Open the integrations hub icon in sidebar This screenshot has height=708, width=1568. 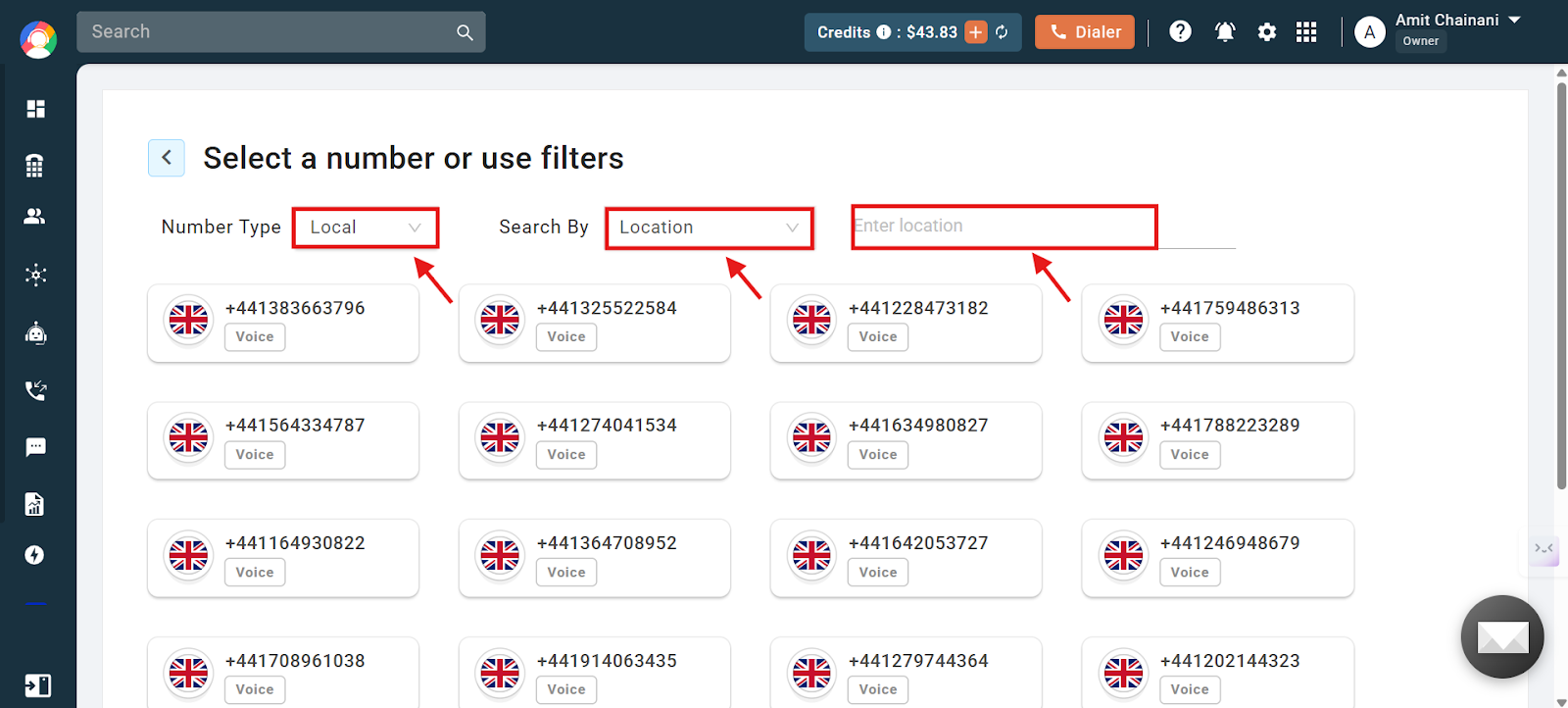point(36,275)
